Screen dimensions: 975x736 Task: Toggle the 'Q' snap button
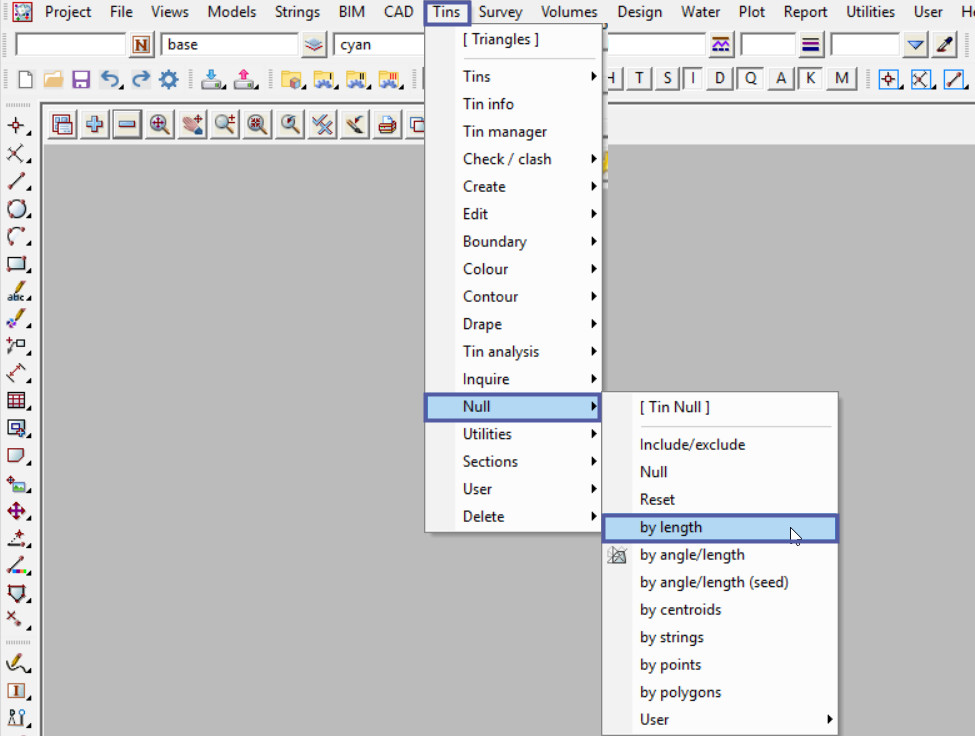751,79
